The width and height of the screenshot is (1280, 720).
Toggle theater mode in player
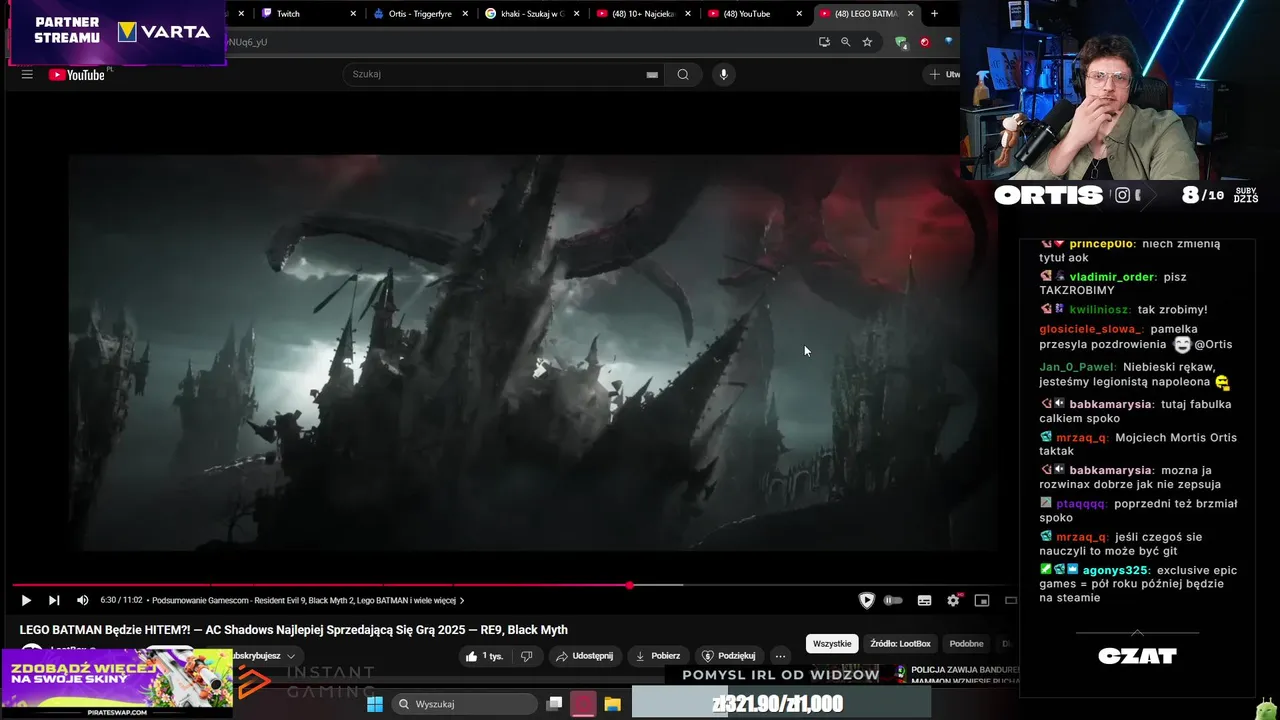1010,600
